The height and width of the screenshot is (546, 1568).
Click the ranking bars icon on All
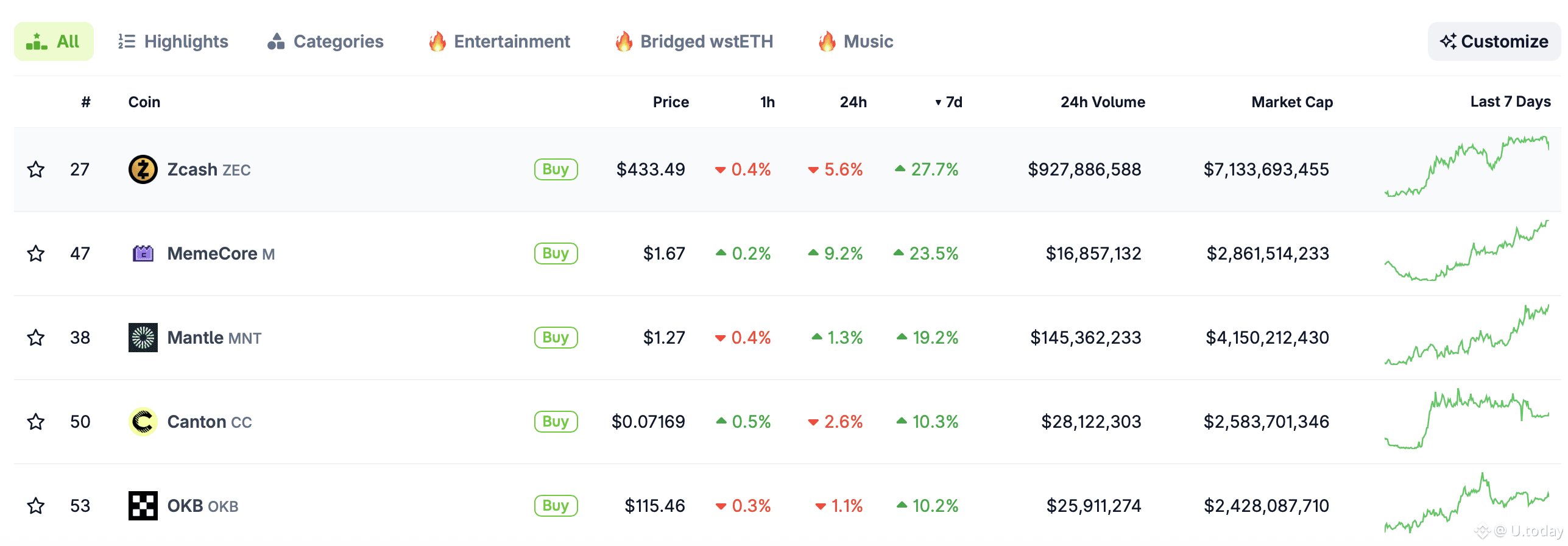(x=38, y=41)
